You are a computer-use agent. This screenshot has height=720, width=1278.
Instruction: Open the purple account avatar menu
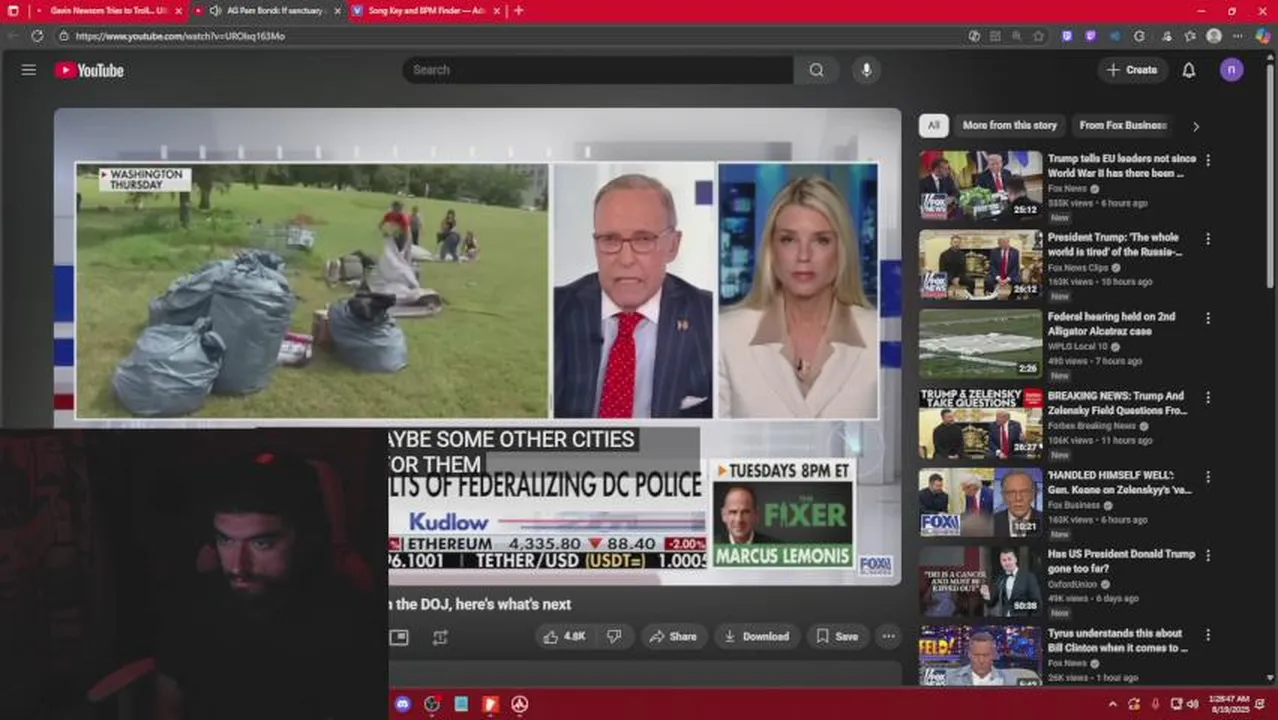click(x=1232, y=70)
